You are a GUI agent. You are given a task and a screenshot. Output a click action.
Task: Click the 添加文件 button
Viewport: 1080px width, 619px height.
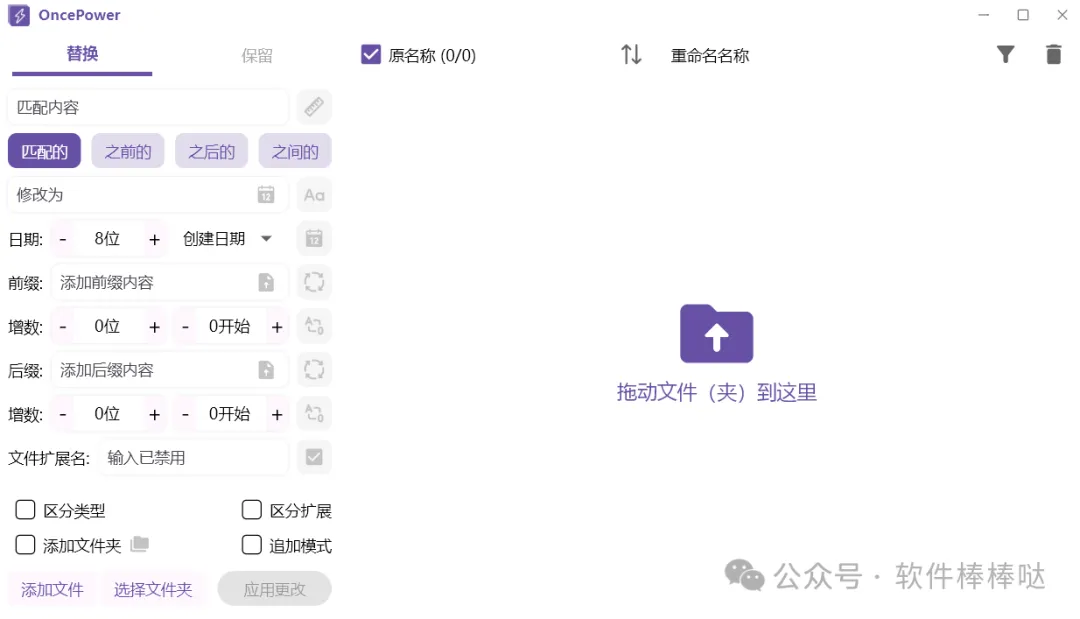coord(52,589)
